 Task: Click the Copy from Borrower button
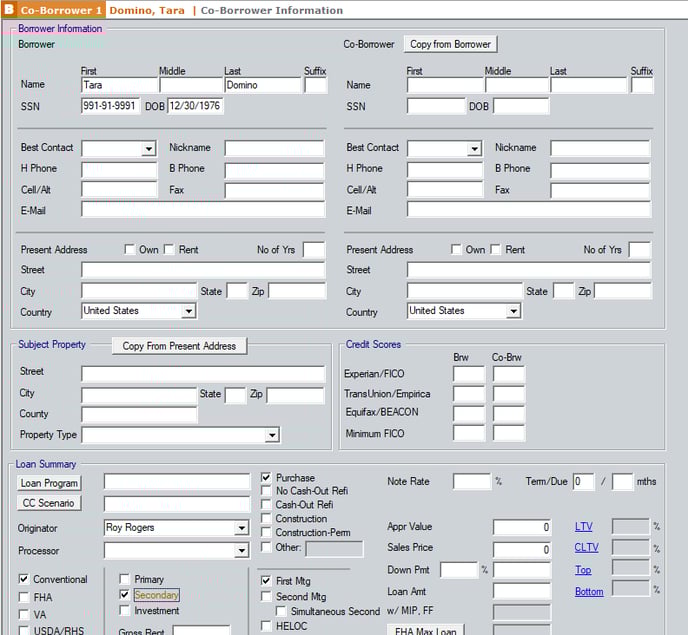(450, 44)
